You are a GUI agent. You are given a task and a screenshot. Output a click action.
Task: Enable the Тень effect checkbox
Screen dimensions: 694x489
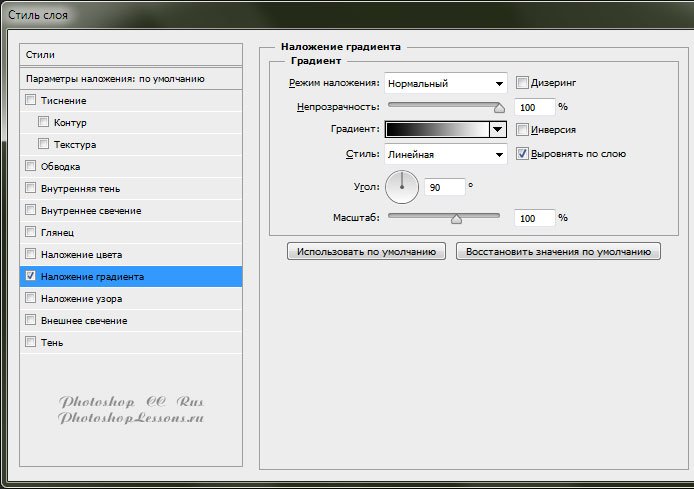[30, 342]
